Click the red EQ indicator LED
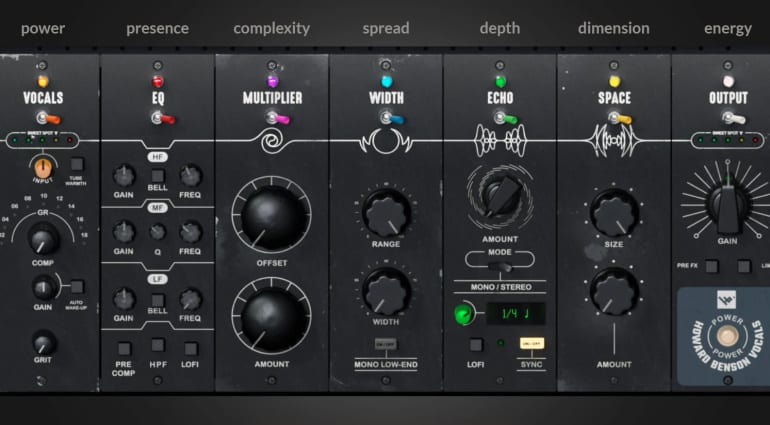770x425 pixels. pyautogui.click(x=157, y=81)
